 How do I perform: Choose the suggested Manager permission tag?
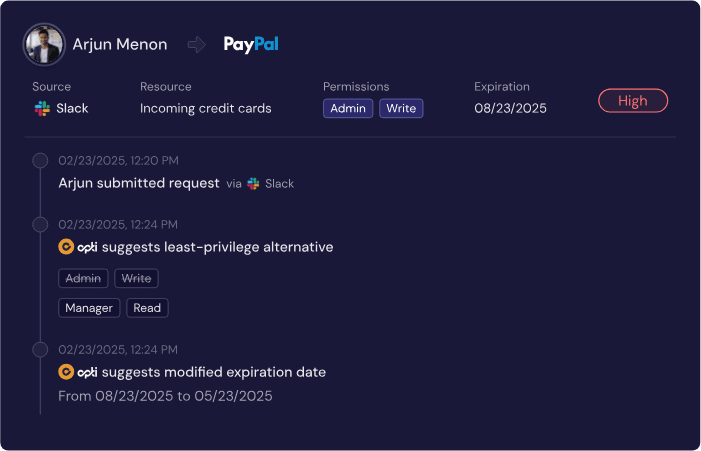coord(89,308)
